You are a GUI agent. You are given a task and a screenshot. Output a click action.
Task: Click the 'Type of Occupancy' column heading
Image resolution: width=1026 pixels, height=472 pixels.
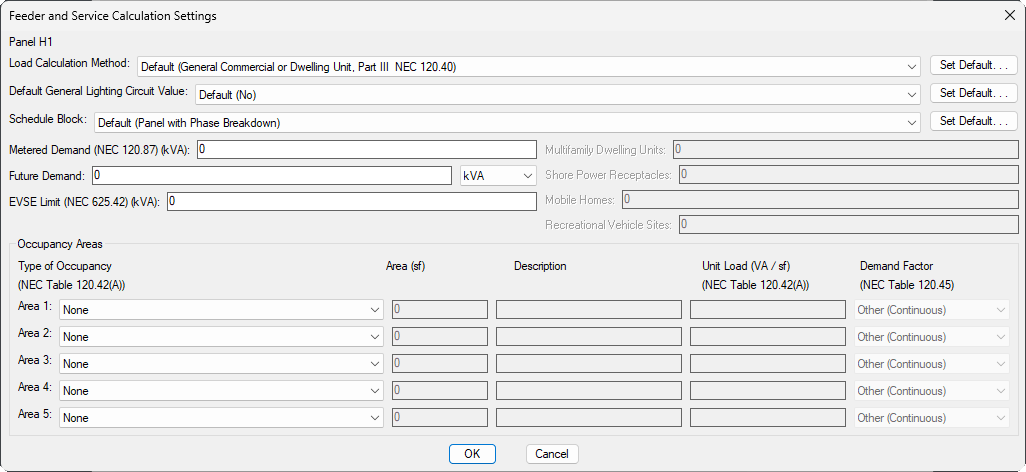coord(65,266)
